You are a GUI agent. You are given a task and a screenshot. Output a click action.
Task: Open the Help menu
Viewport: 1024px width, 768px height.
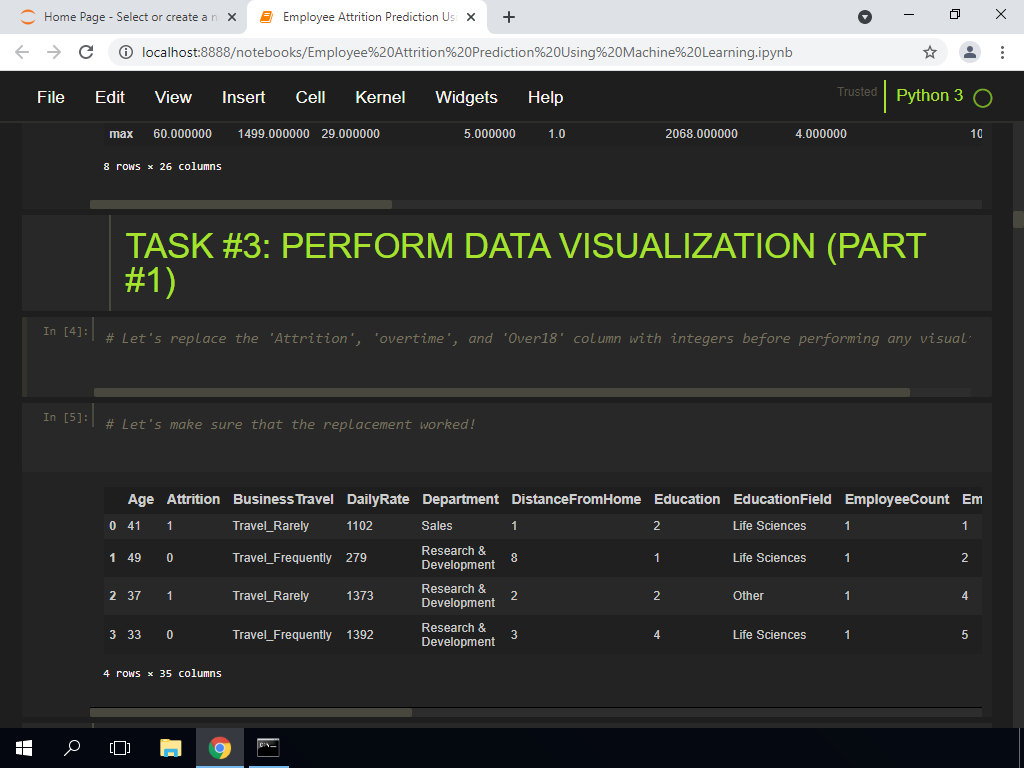pyautogui.click(x=545, y=97)
